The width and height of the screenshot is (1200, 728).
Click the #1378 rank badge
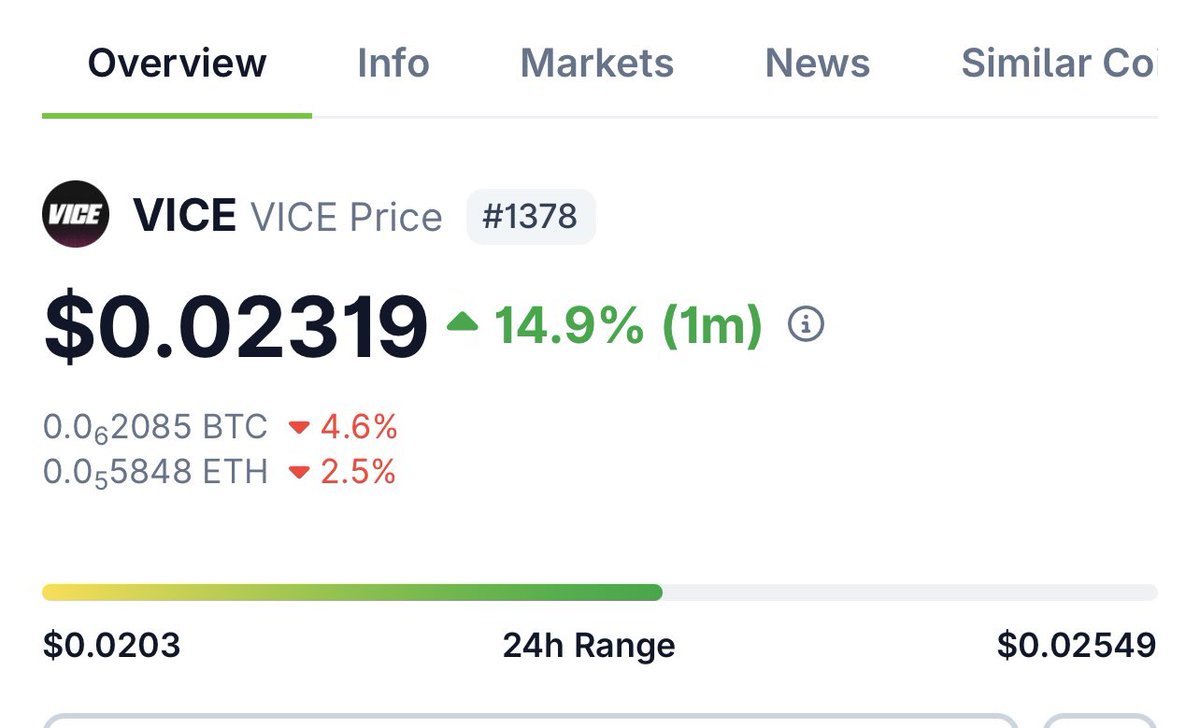(x=530, y=216)
